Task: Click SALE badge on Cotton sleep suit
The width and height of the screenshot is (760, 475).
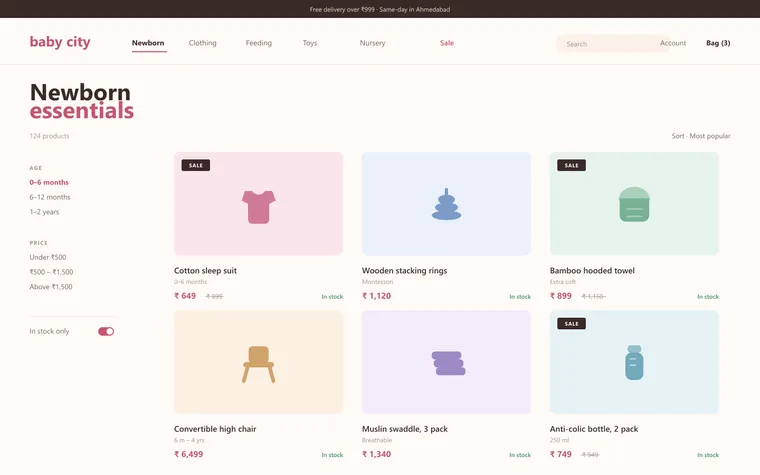Action: coord(196,165)
